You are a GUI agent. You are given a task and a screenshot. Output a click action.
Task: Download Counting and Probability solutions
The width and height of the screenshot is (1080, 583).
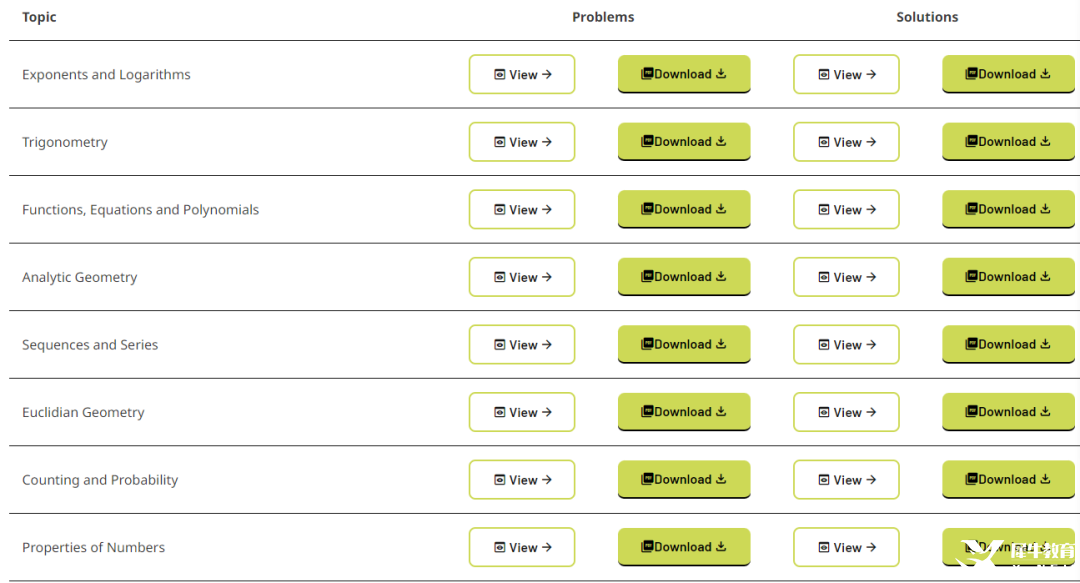pos(1008,479)
